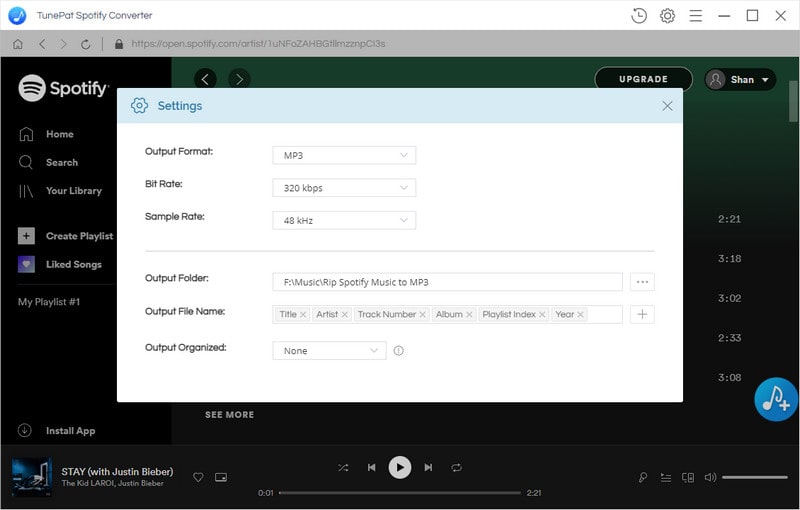The image size is (800, 510).
Task: Mute the volume speaker icon
Action: (x=710, y=477)
